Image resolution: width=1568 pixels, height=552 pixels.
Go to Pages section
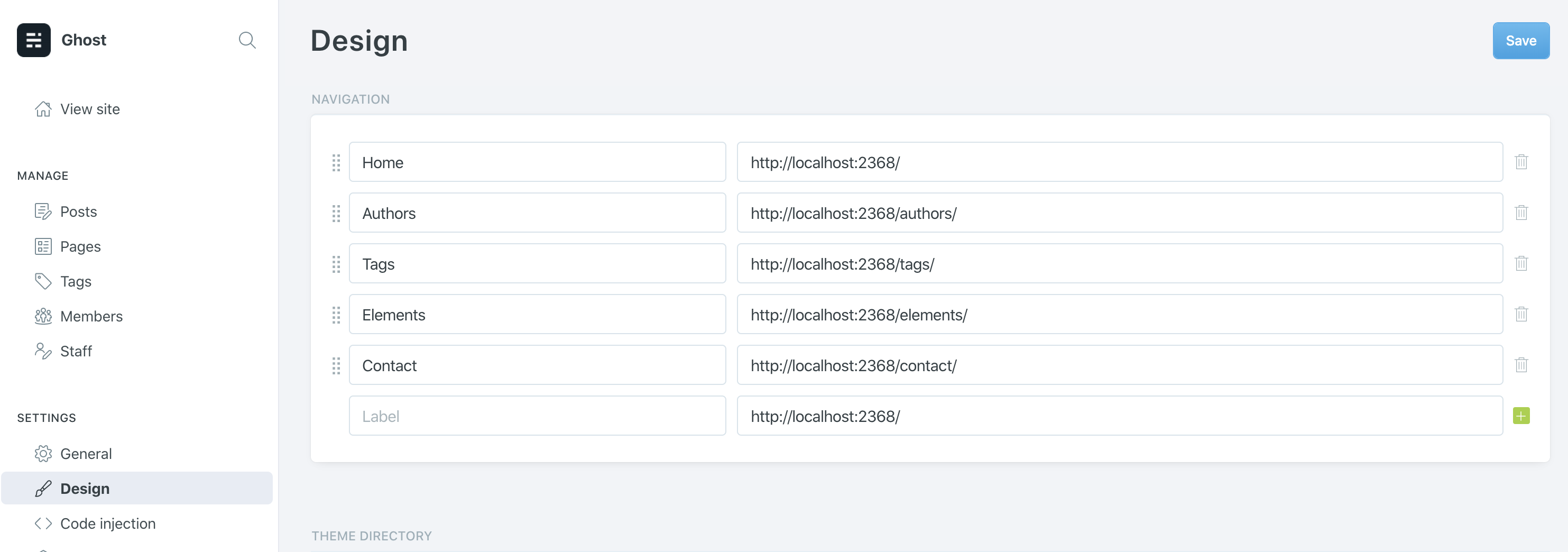point(80,246)
